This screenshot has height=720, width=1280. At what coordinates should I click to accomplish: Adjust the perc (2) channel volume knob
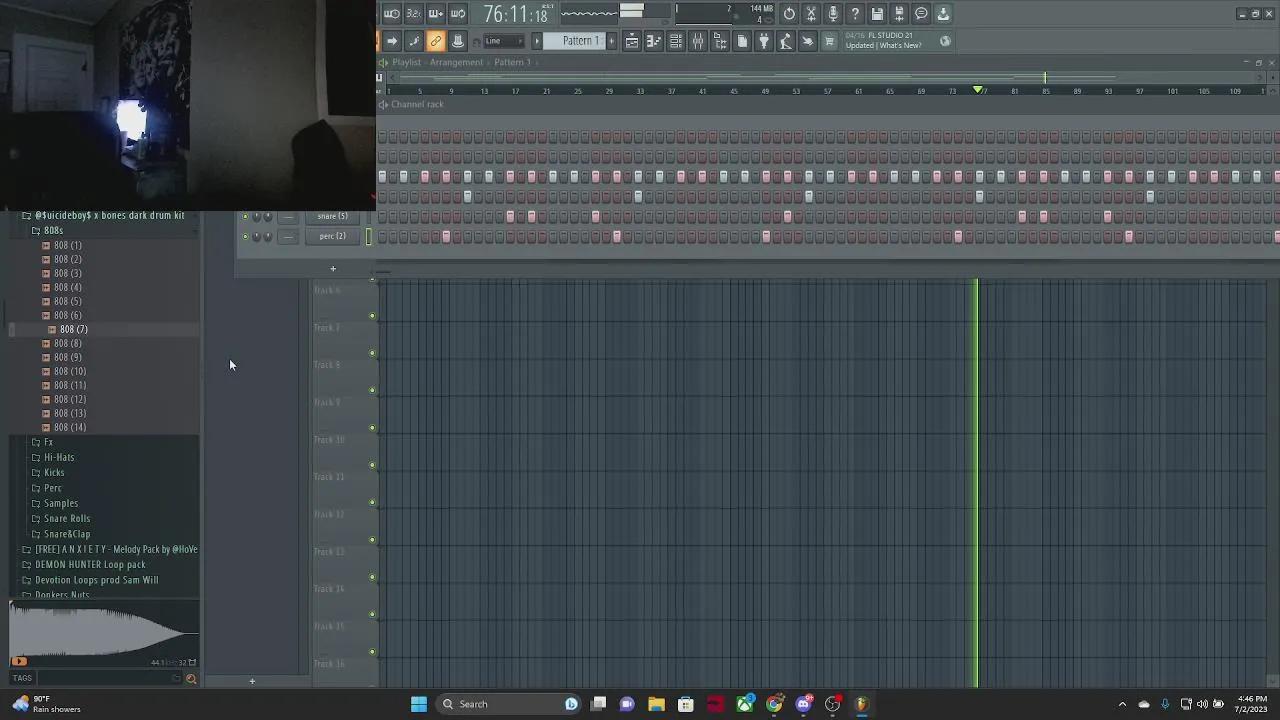267,236
